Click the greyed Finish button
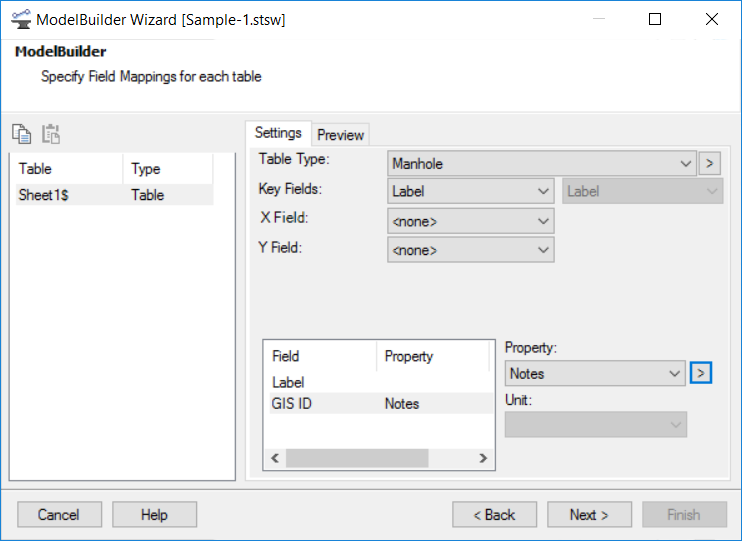742x541 pixels. tap(684, 514)
